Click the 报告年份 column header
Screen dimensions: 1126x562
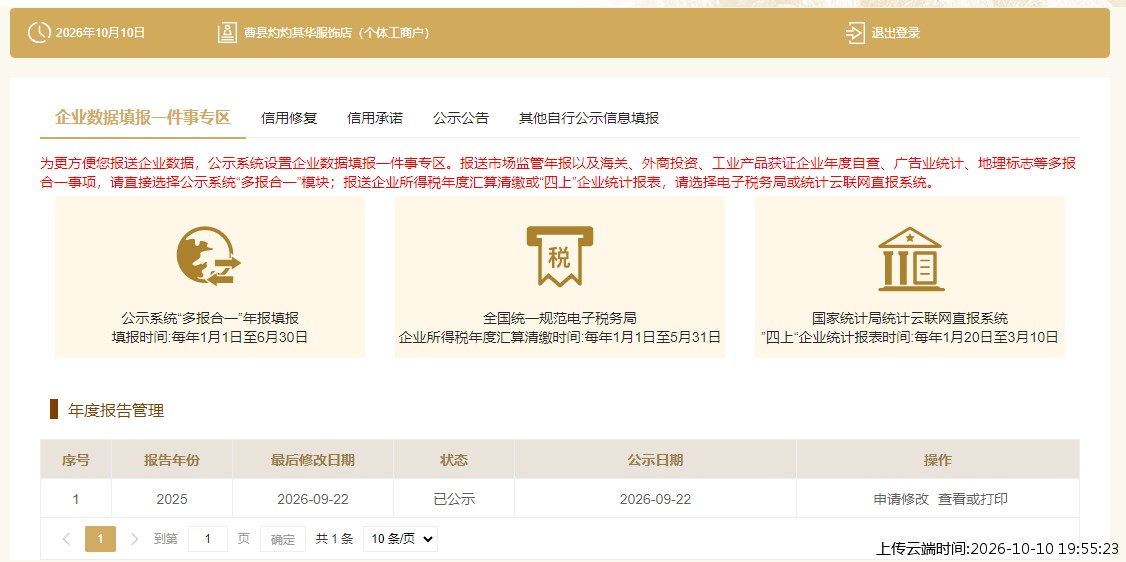coord(172,460)
